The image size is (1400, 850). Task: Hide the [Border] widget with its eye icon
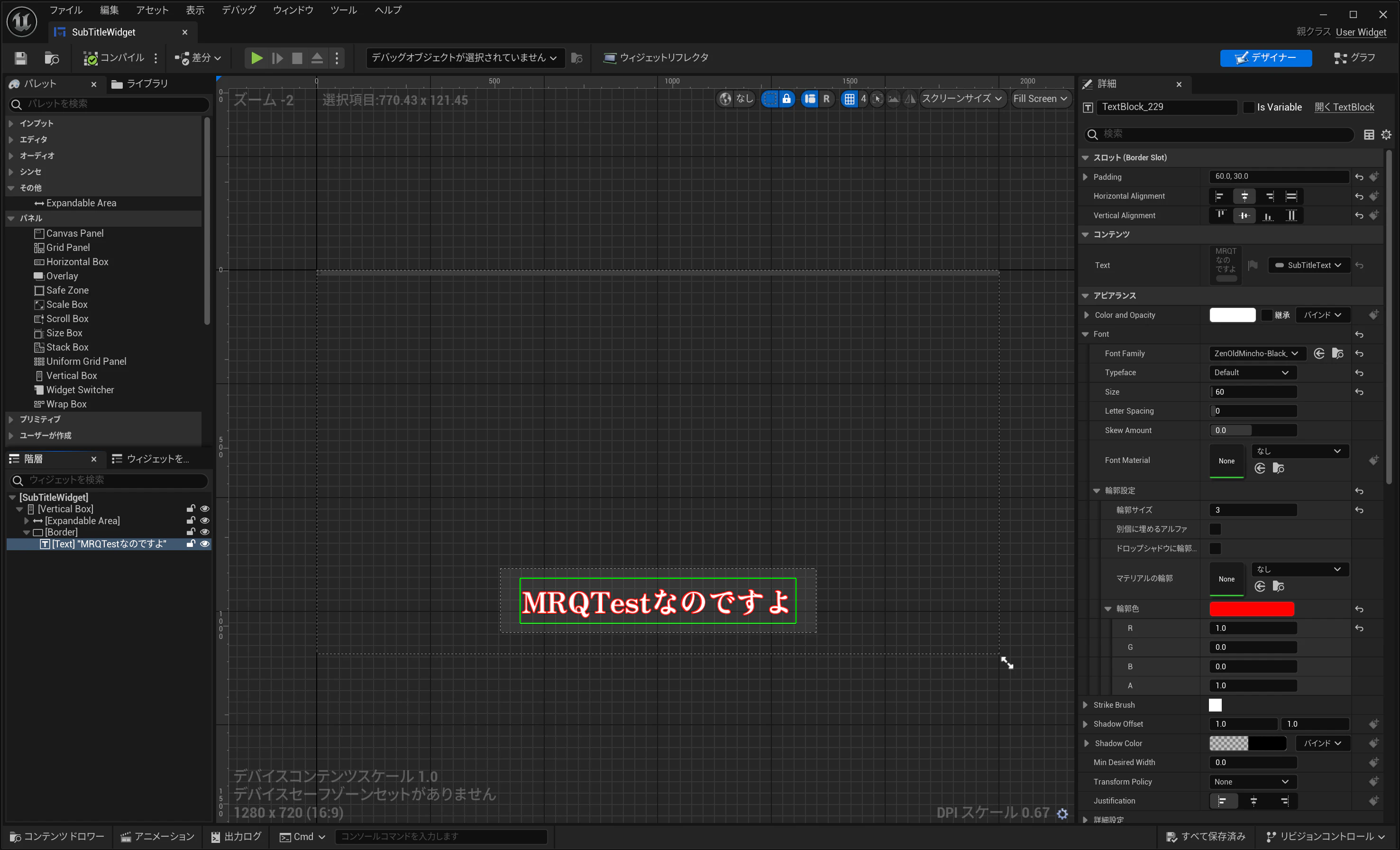pyautogui.click(x=204, y=532)
